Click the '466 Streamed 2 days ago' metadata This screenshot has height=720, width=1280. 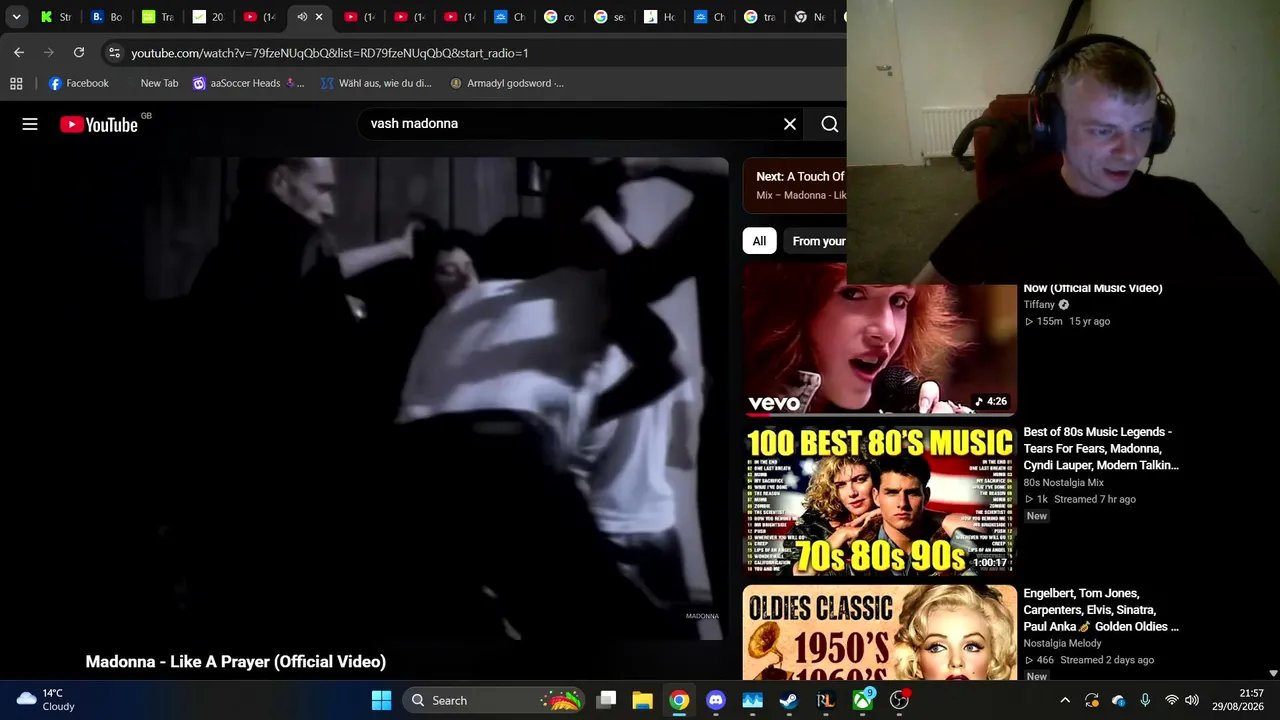[x=1089, y=660]
